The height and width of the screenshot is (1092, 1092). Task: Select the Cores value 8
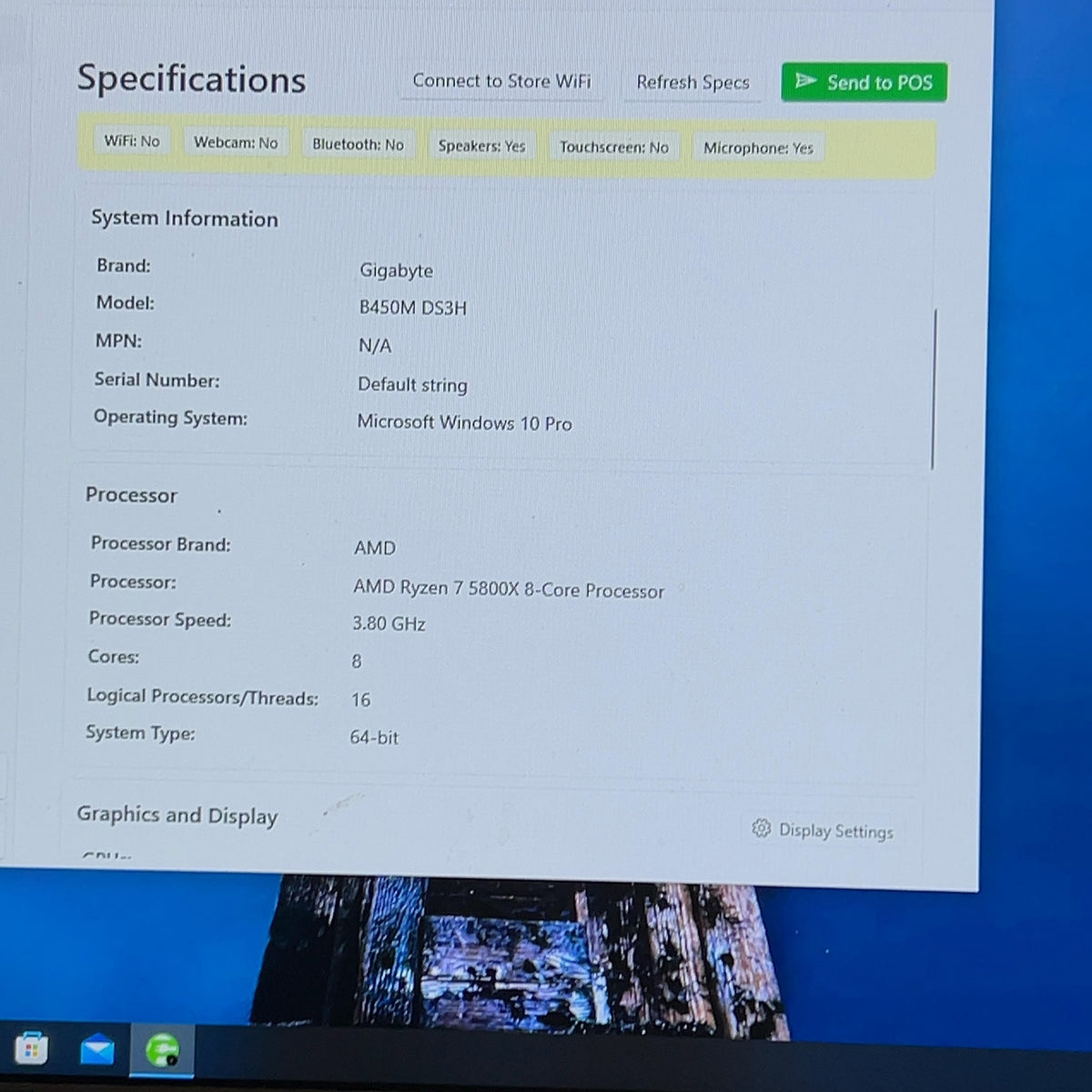[x=357, y=662]
